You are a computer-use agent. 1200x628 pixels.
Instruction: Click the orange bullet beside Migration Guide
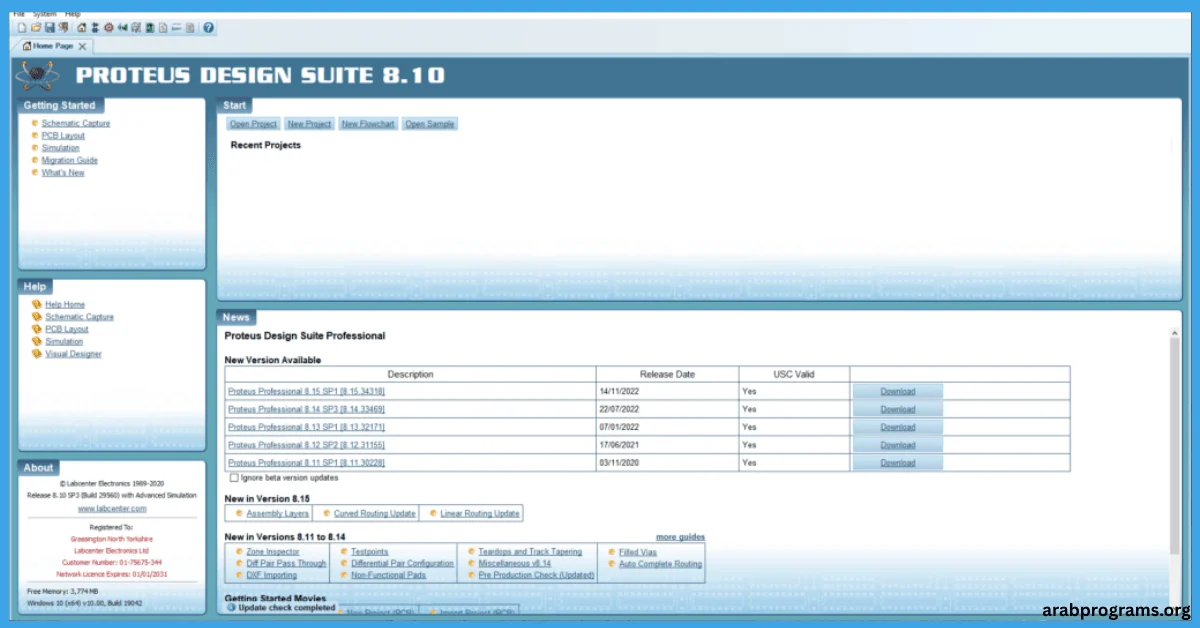[x=35, y=160]
